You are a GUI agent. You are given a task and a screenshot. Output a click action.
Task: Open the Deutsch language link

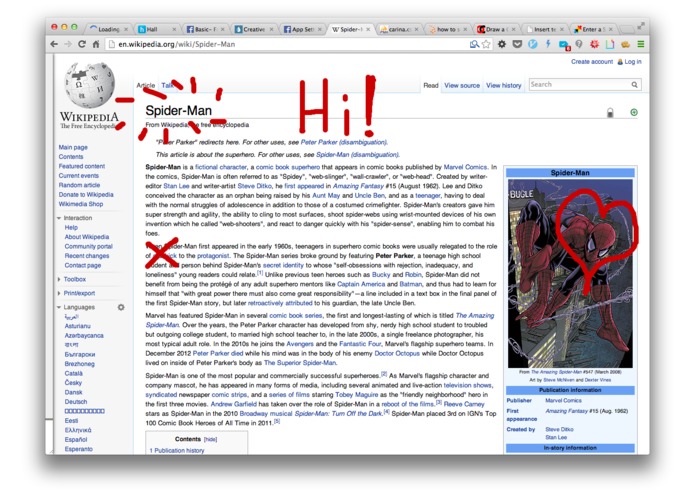click(x=76, y=401)
